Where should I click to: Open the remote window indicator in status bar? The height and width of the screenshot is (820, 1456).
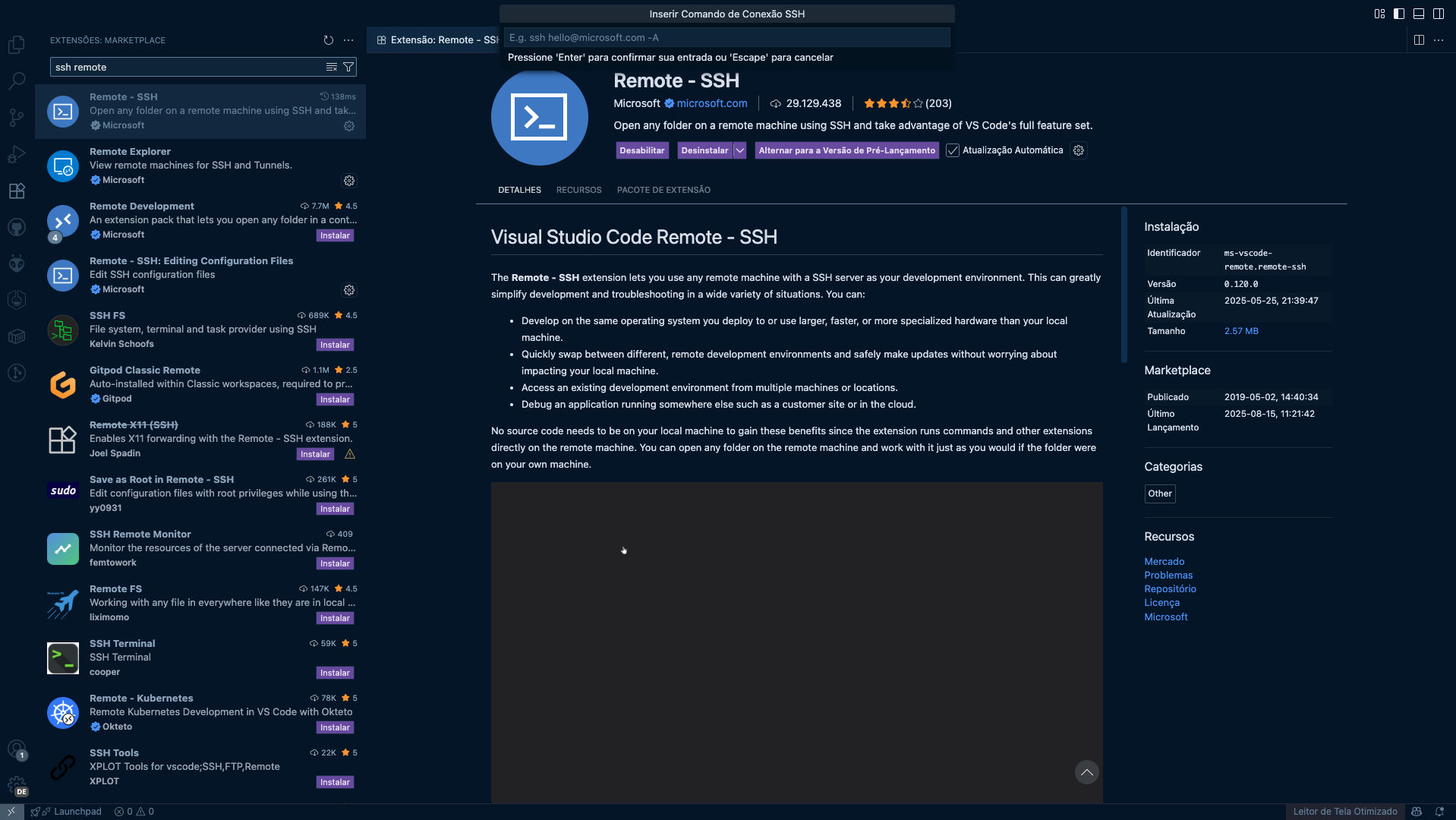(11, 812)
